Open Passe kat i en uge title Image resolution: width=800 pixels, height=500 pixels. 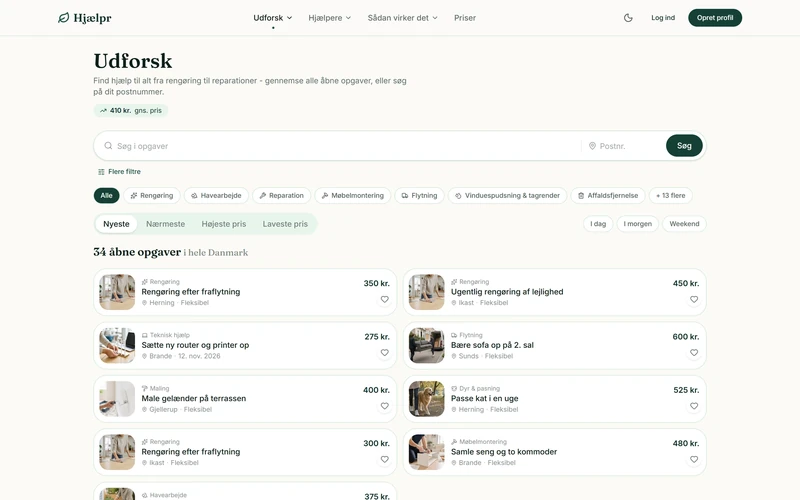pos(484,398)
